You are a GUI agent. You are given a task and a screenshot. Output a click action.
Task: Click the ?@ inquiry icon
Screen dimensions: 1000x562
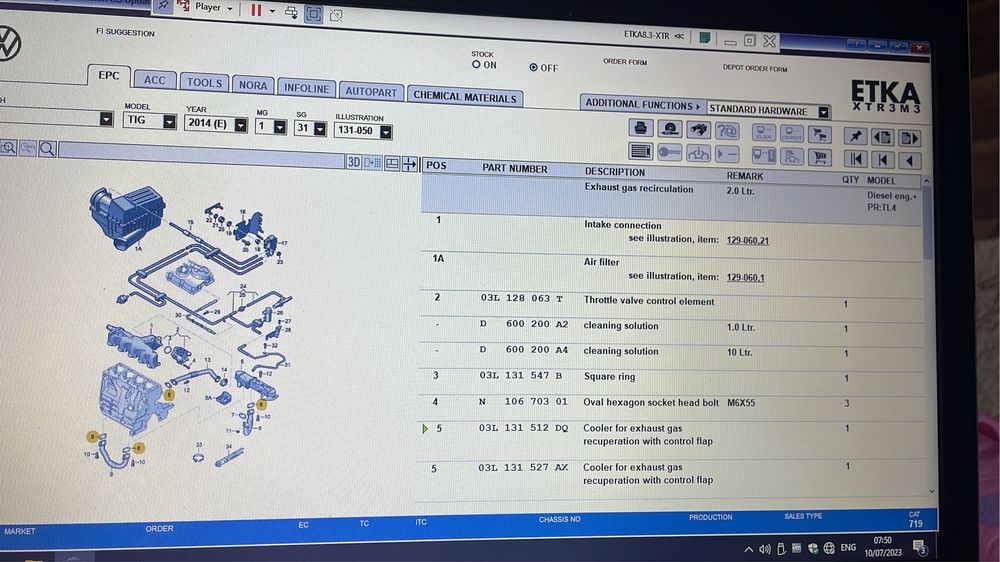[727, 131]
